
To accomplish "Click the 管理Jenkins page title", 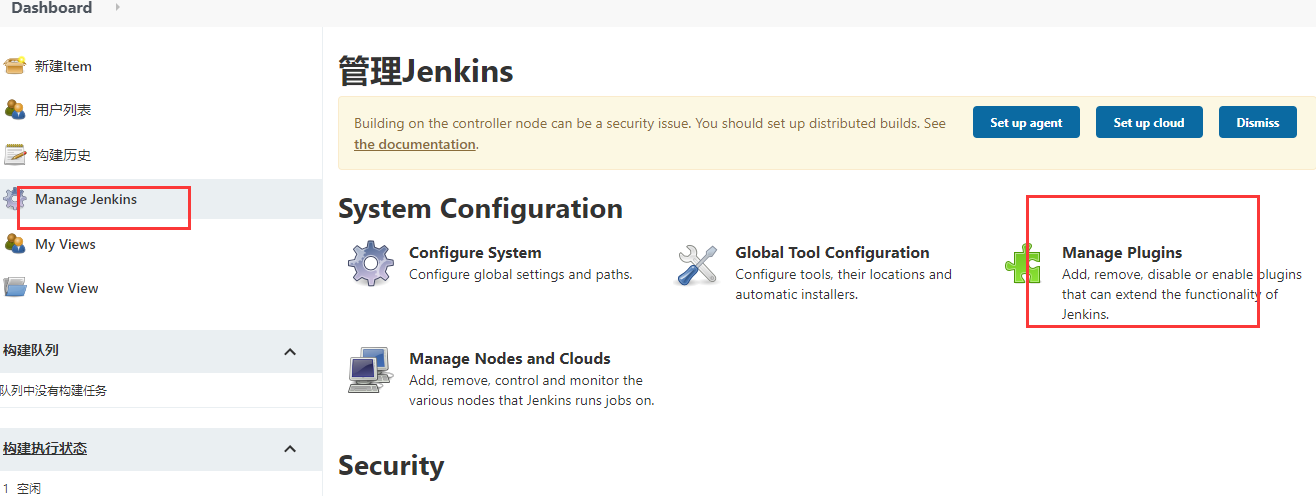I will 426,71.
